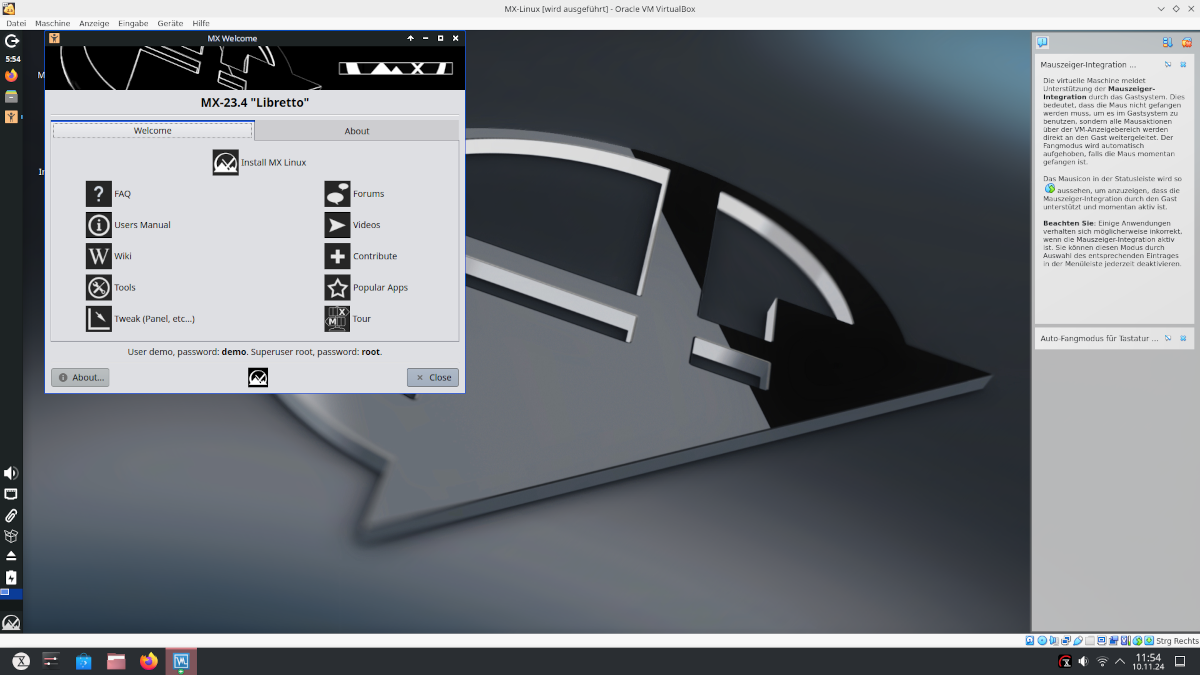Click the eject icon on side panel
1200x675 pixels.
(x=11, y=556)
